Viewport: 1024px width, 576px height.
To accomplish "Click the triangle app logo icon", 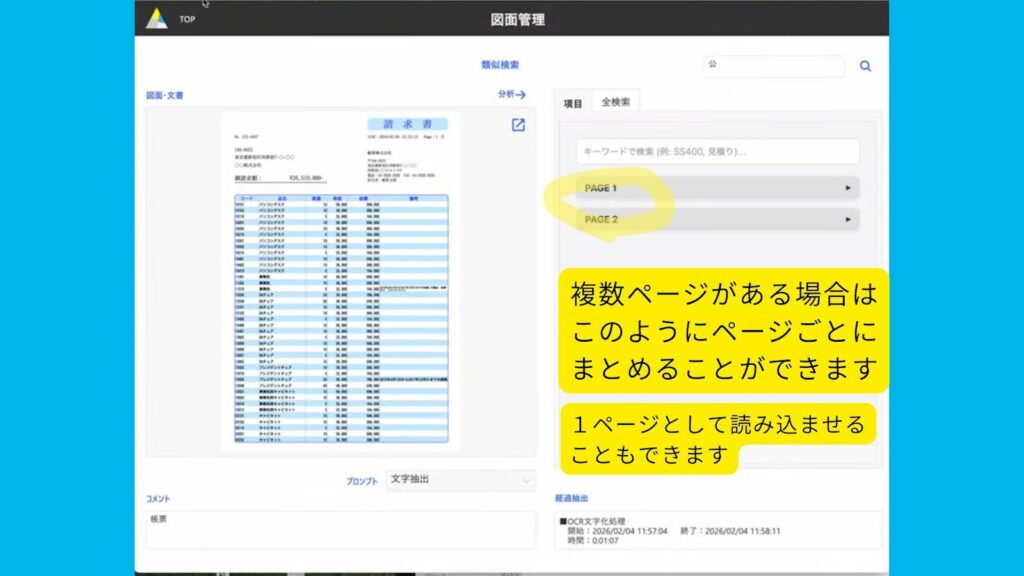I will 157,18.
